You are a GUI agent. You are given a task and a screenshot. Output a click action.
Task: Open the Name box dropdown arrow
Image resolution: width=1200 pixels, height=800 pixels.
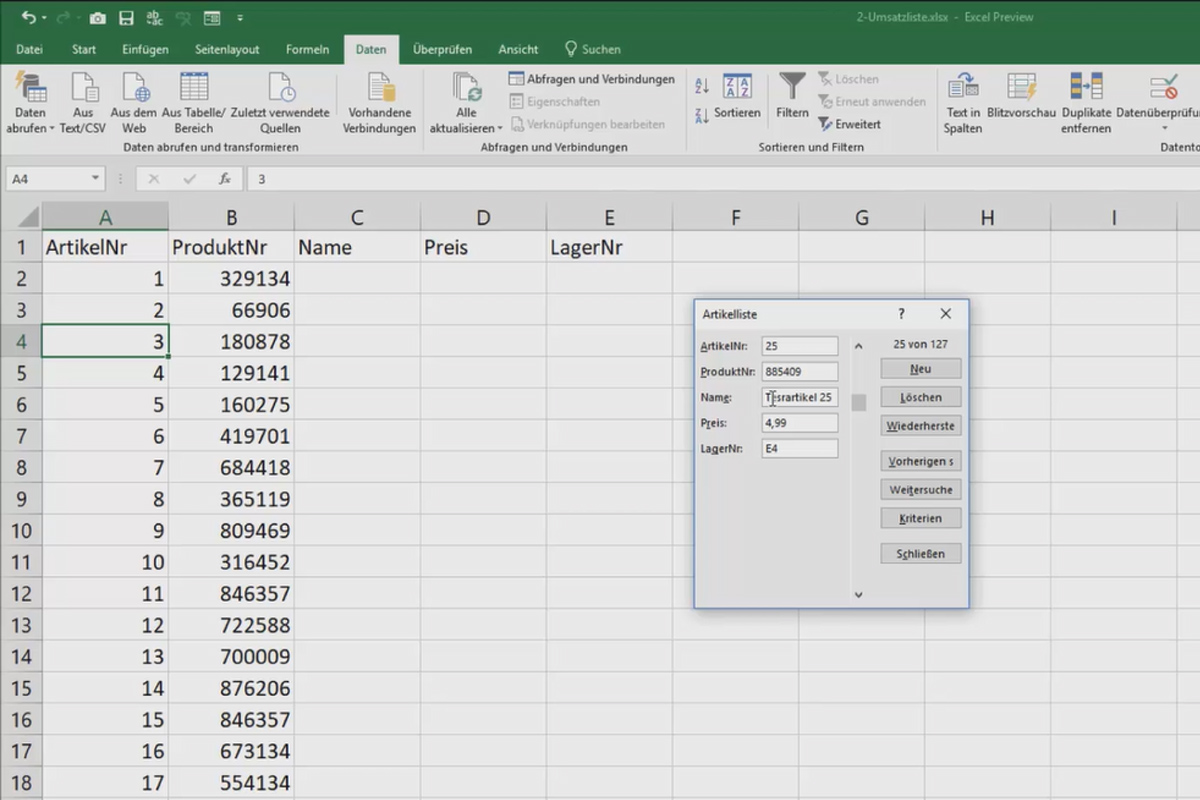coord(94,177)
